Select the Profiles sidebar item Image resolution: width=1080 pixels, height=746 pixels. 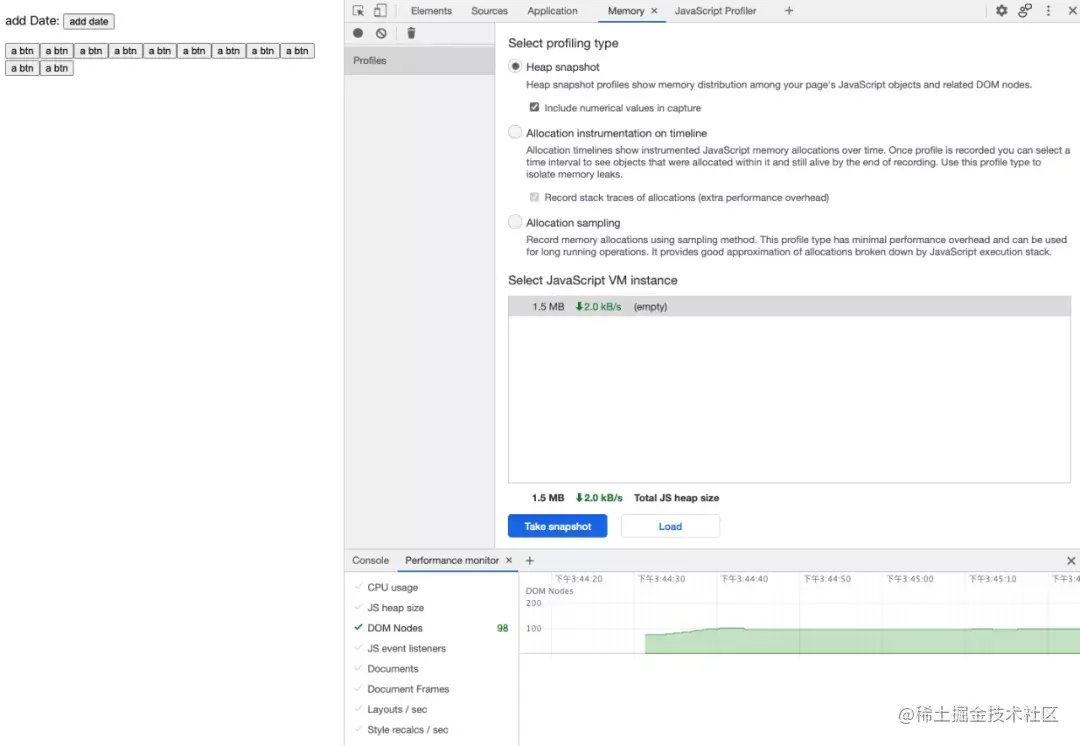pyautogui.click(x=419, y=61)
